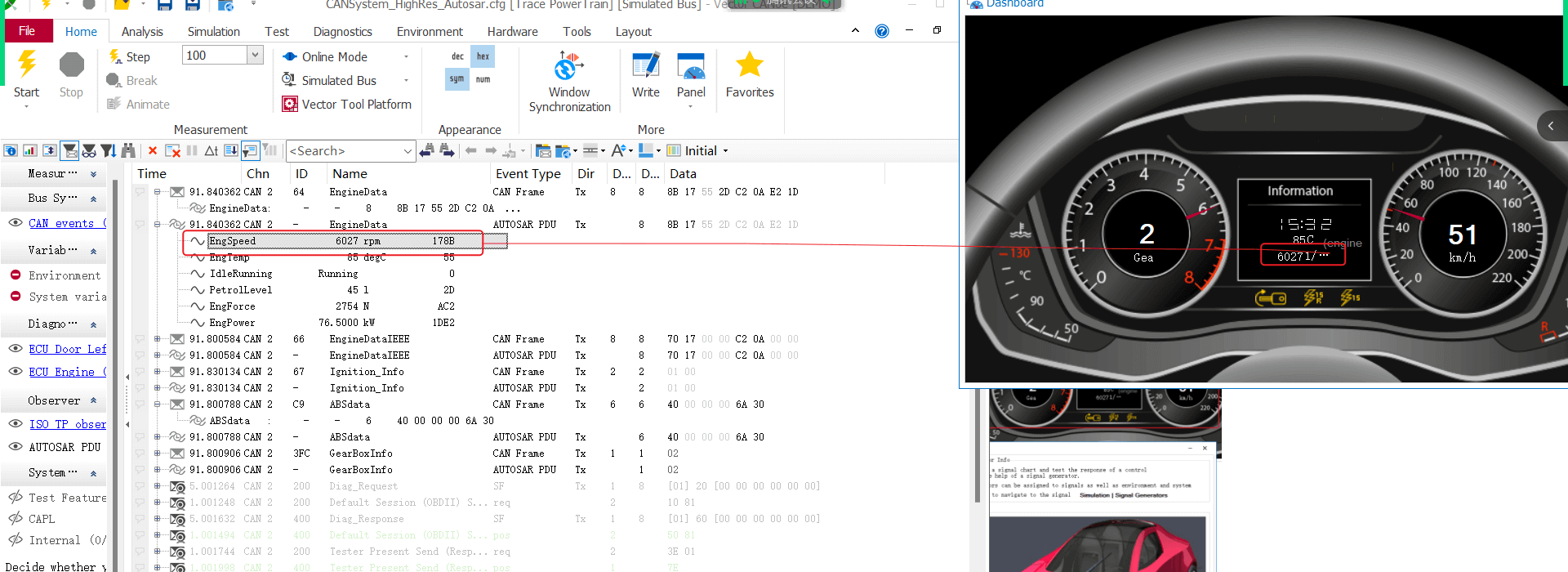Toggle sym symbolic display
The width and height of the screenshot is (1568, 572).
[457, 79]
